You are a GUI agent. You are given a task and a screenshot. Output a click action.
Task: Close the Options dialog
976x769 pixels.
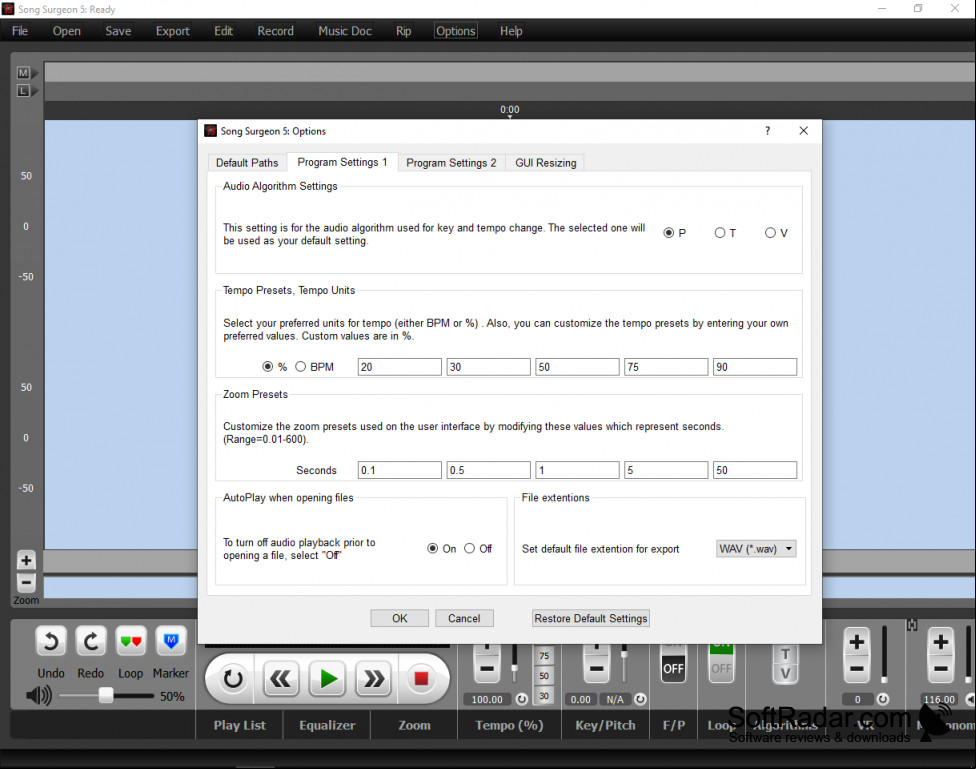pyautogui.click(x=804, y=131)
